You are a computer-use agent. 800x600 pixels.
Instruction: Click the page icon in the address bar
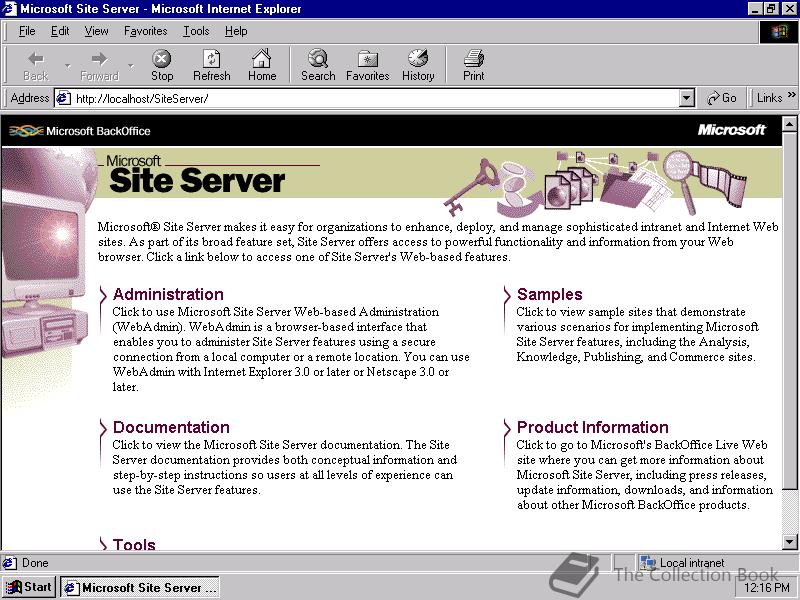click(63, 98)
